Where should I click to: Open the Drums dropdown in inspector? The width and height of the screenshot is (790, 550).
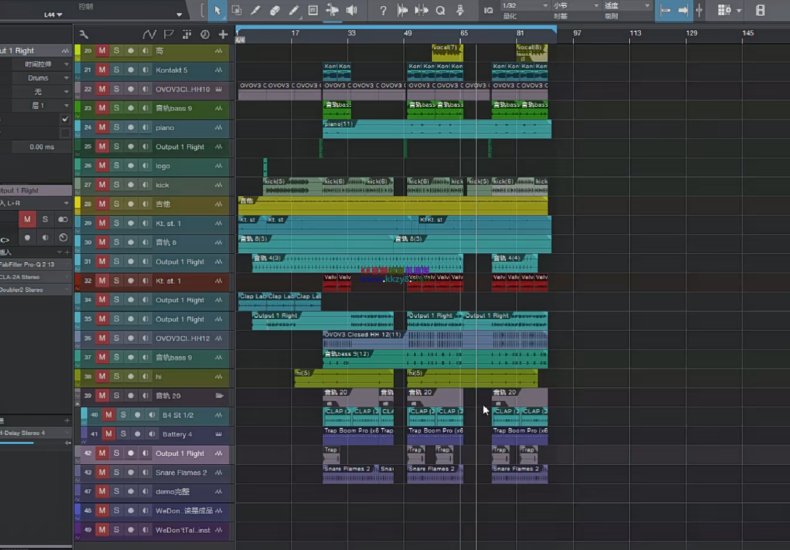click(x=40, y=77)
